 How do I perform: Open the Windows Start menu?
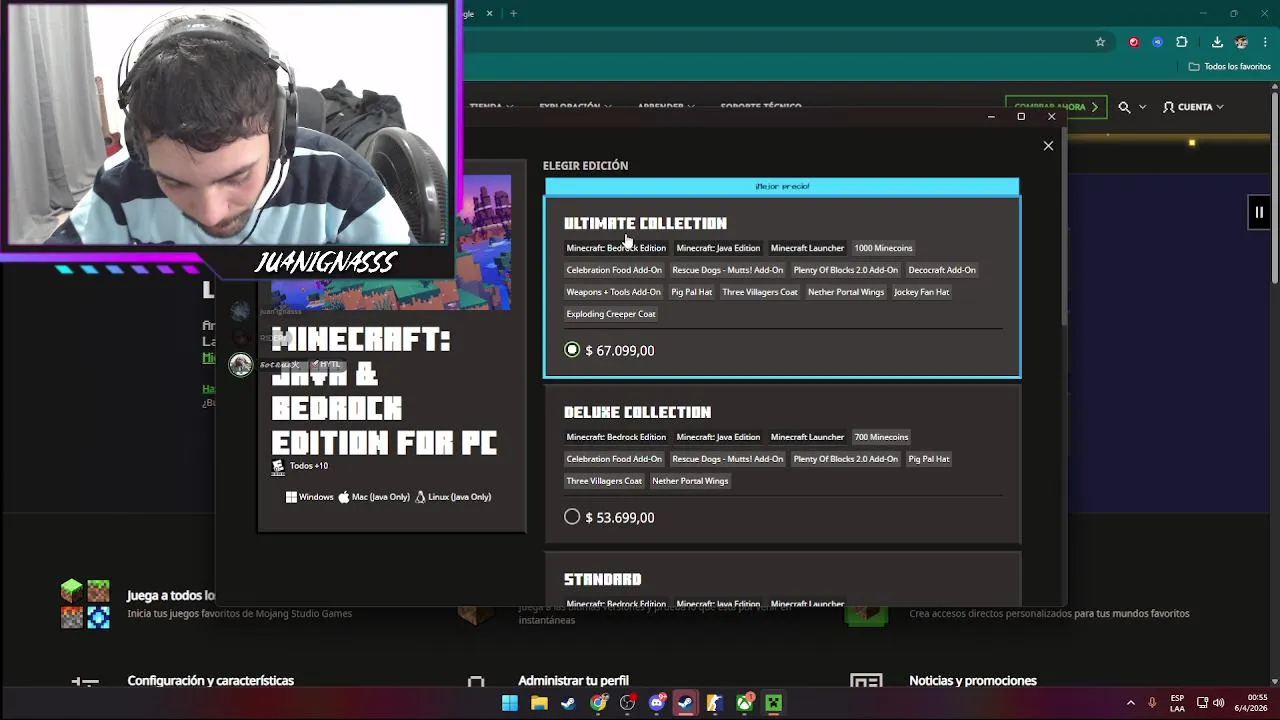coord(510,703)
